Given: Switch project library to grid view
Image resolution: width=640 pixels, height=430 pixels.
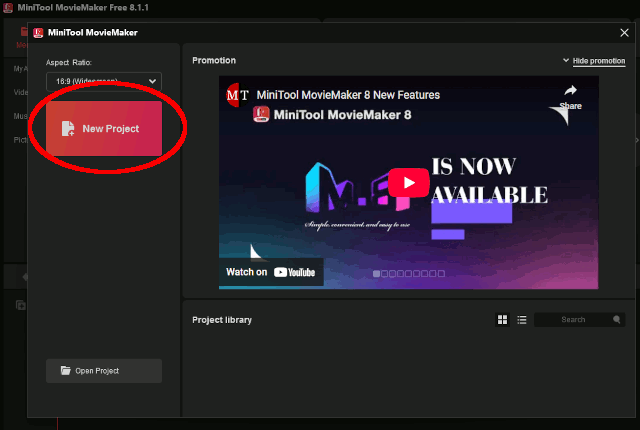Looking at the screenshot, I should click(502, 320).
